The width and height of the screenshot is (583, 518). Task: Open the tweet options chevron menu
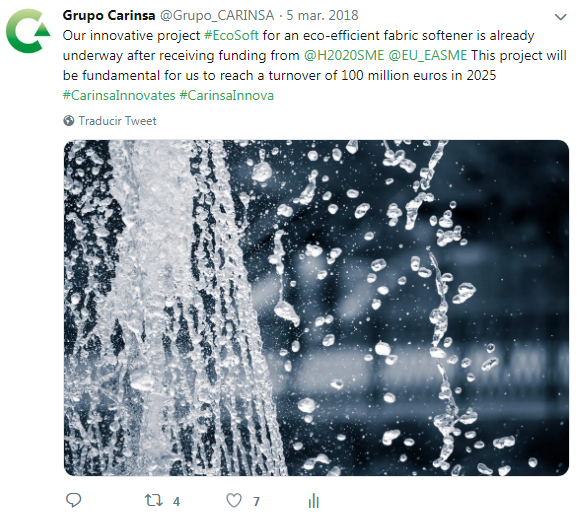point(560,17)
